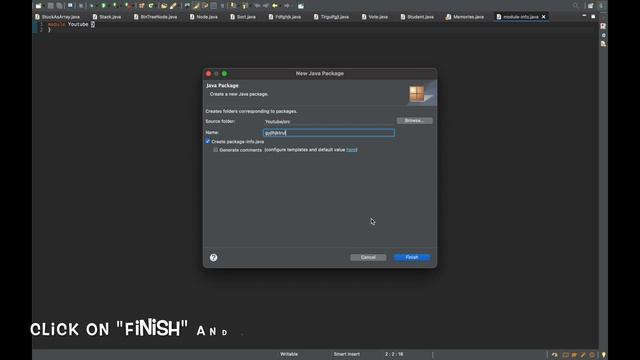The width and height of the screenshot is (640, 360).
Task: Click the Save toolbar icon
Action: click(x=51, y=6)
